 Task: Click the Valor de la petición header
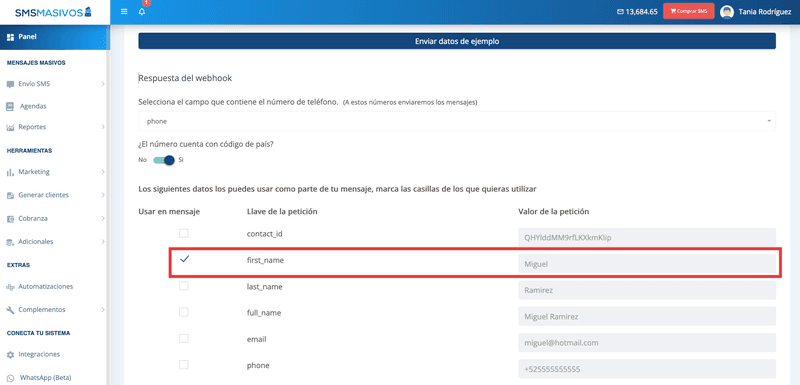(x=554, y=212)
